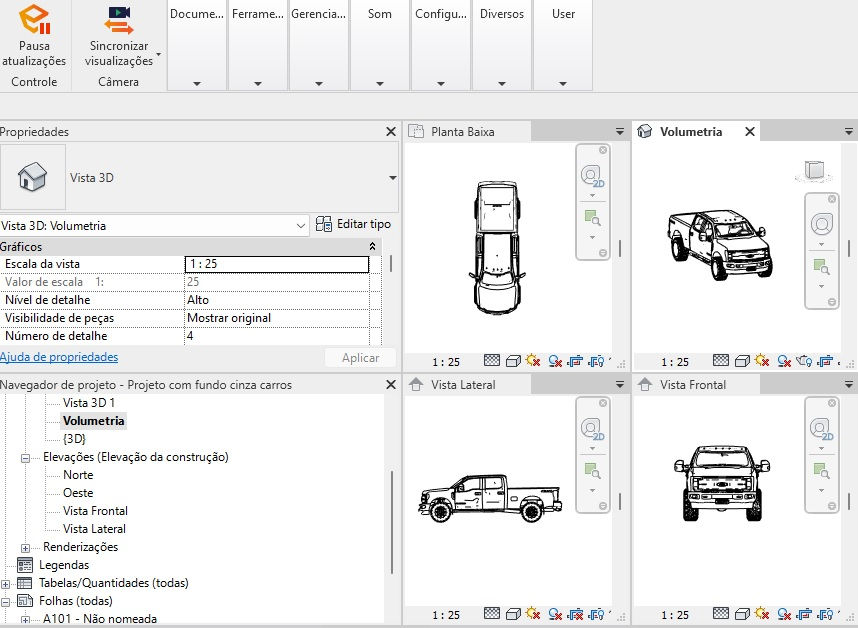Viewport: 858px width, 628px height.
Task: Select the Visual Style icon in Volumetria view bar
Action: pyautogui.click(x=741, y=357)
